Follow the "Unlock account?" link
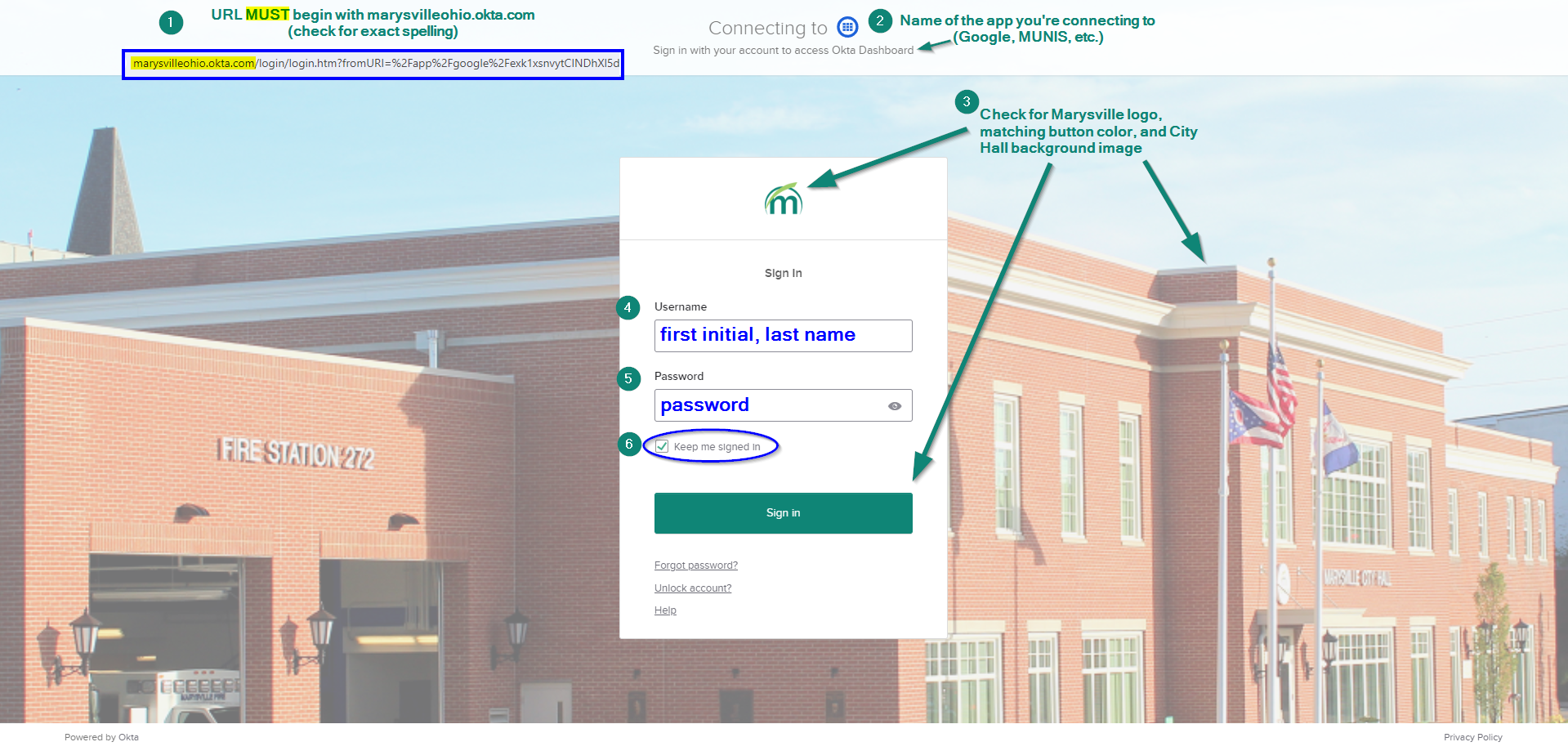 pyautogui.click(x=692, y=588)
